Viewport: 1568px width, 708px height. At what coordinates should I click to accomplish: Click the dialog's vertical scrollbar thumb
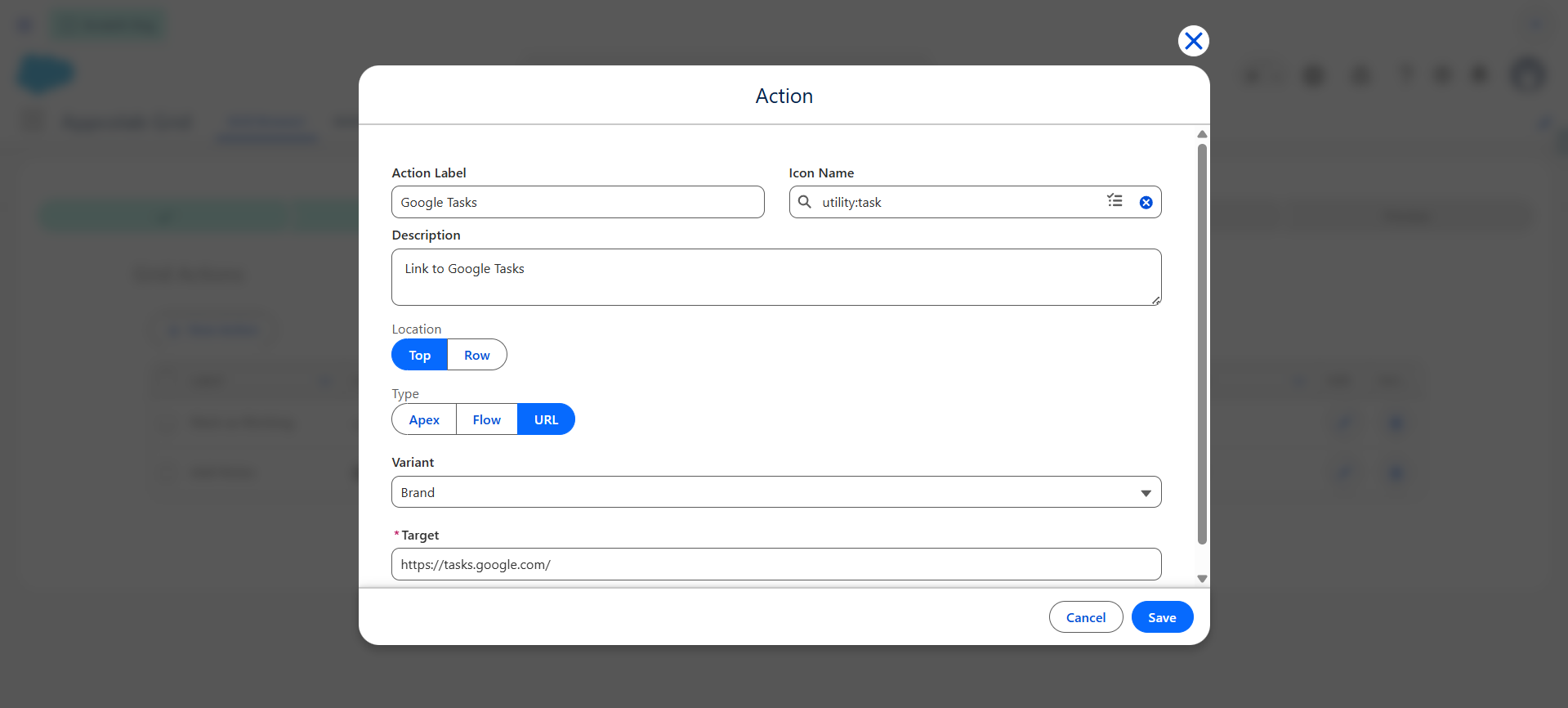coord(1202,343)
